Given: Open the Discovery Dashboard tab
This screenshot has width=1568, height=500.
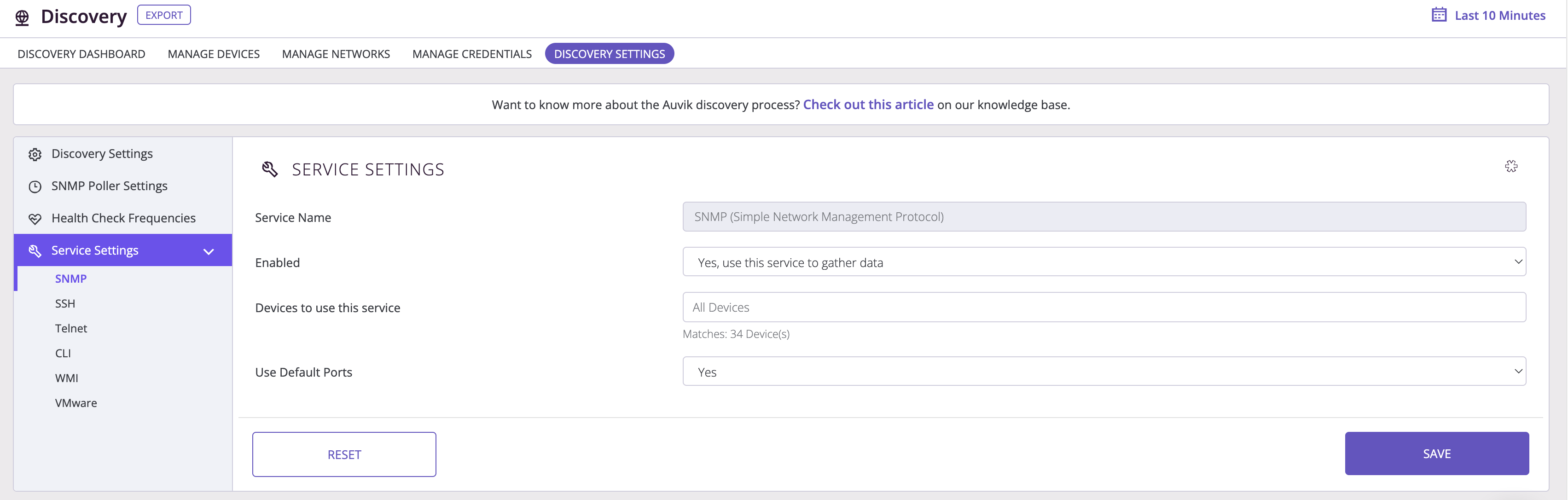Looking at the screenshot, I should coord(81,53).
